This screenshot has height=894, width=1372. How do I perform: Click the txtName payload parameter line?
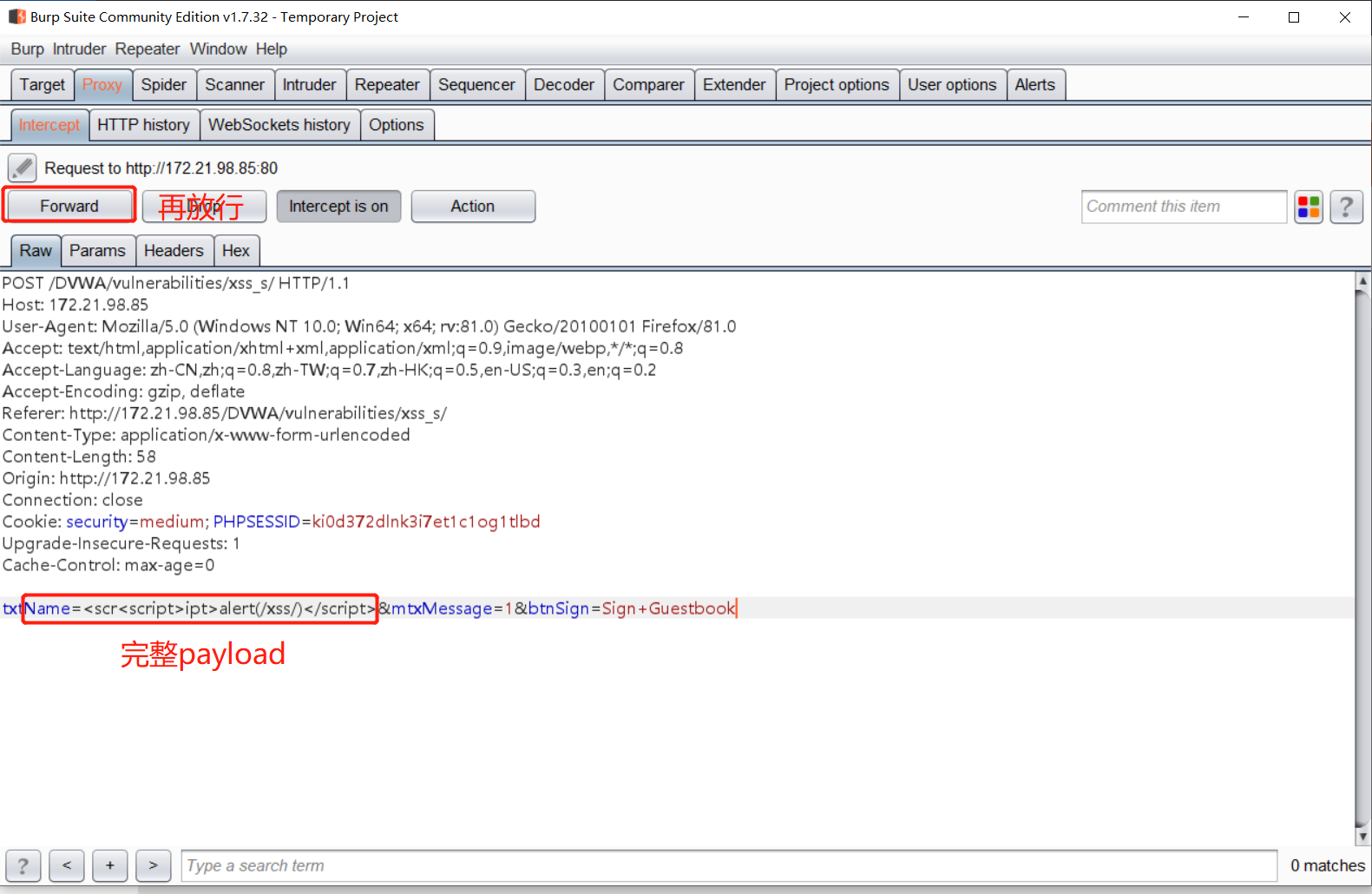[x=369, y=608]
